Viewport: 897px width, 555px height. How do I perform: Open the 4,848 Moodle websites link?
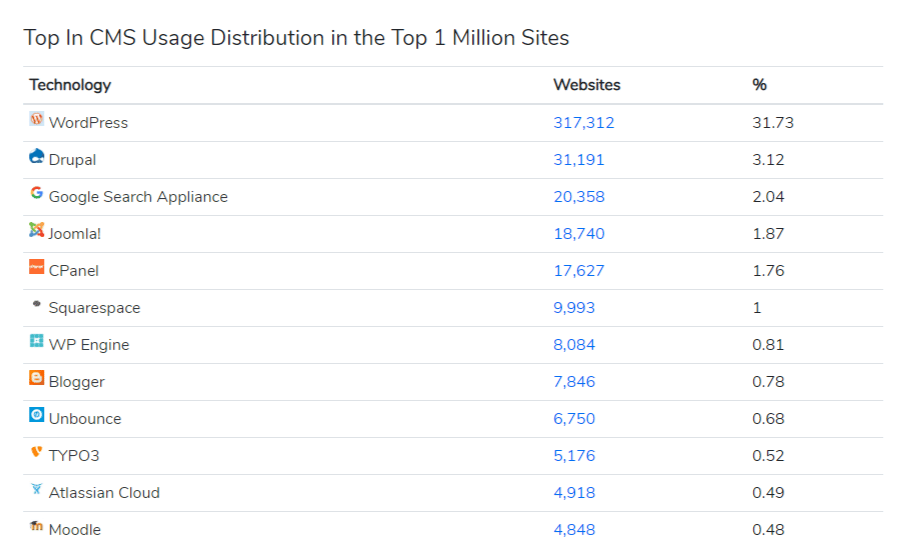coord(574,530)
